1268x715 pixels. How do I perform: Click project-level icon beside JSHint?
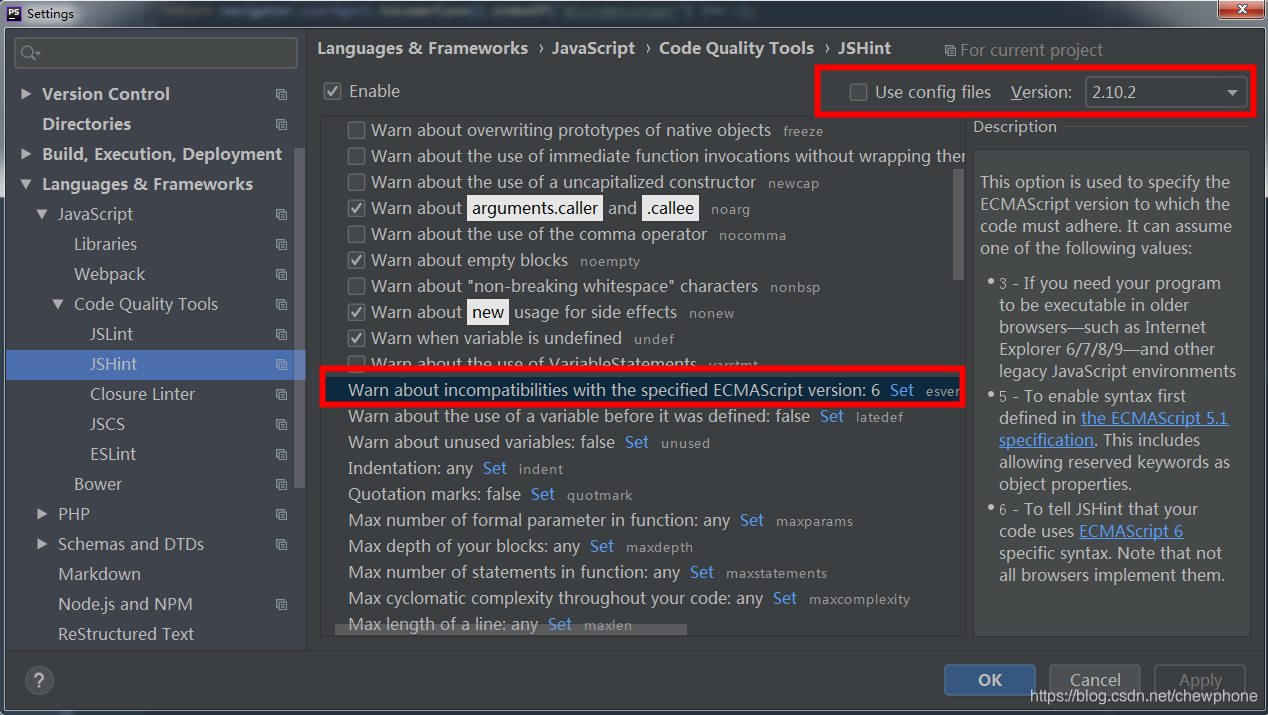pyautogui.click(x=281, y=364)
